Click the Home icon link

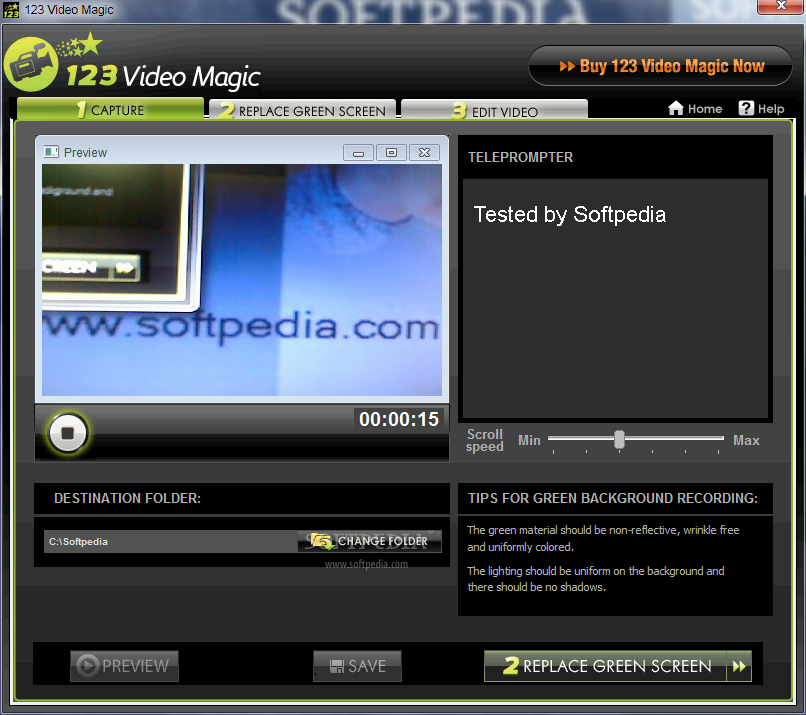pos(695,108)
